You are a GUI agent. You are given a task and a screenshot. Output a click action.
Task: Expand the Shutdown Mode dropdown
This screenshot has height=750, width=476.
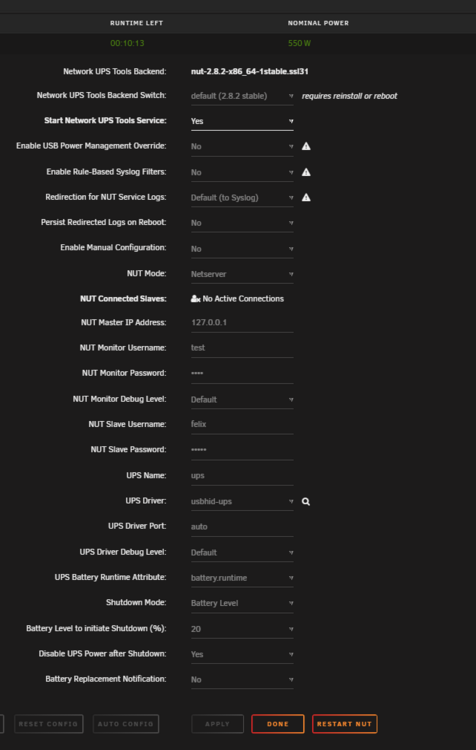[x=242, y=603]
